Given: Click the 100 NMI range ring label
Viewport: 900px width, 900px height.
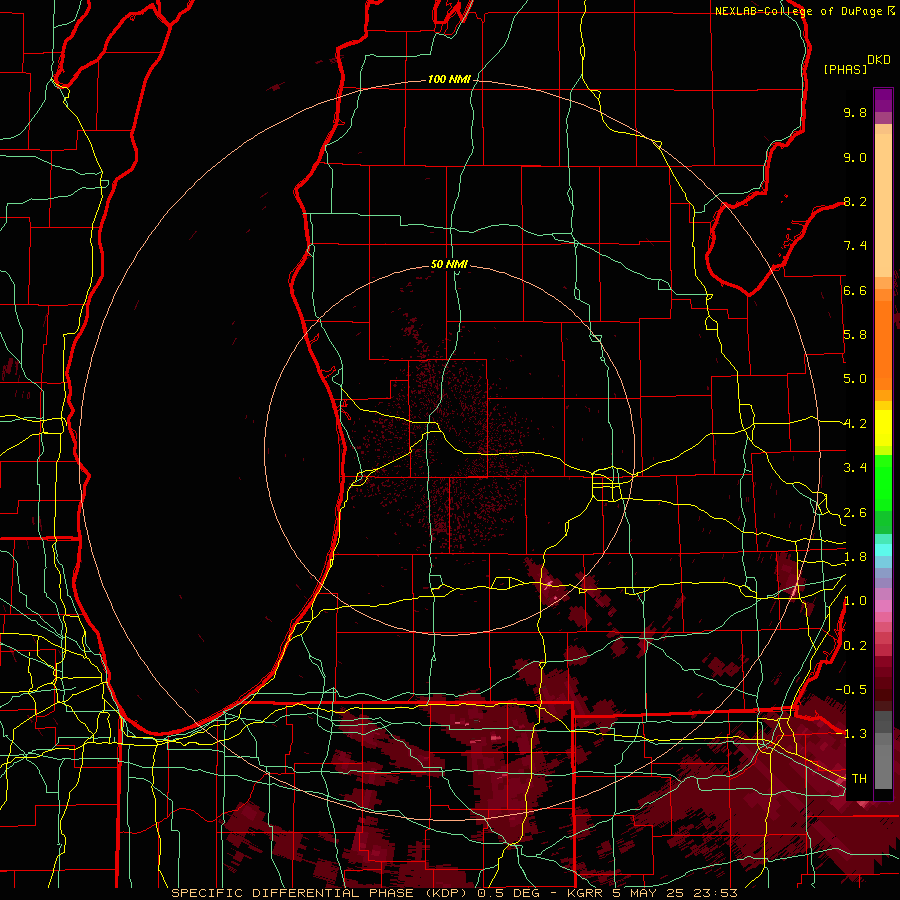Looking at the screenshot, I should coord(449,79).
